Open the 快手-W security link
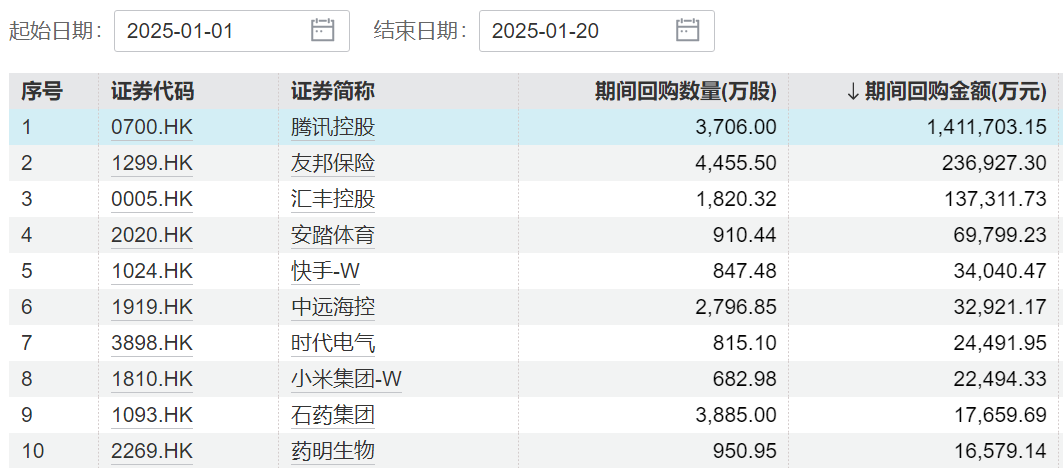Screen dimensions: 1063x468 325,271
